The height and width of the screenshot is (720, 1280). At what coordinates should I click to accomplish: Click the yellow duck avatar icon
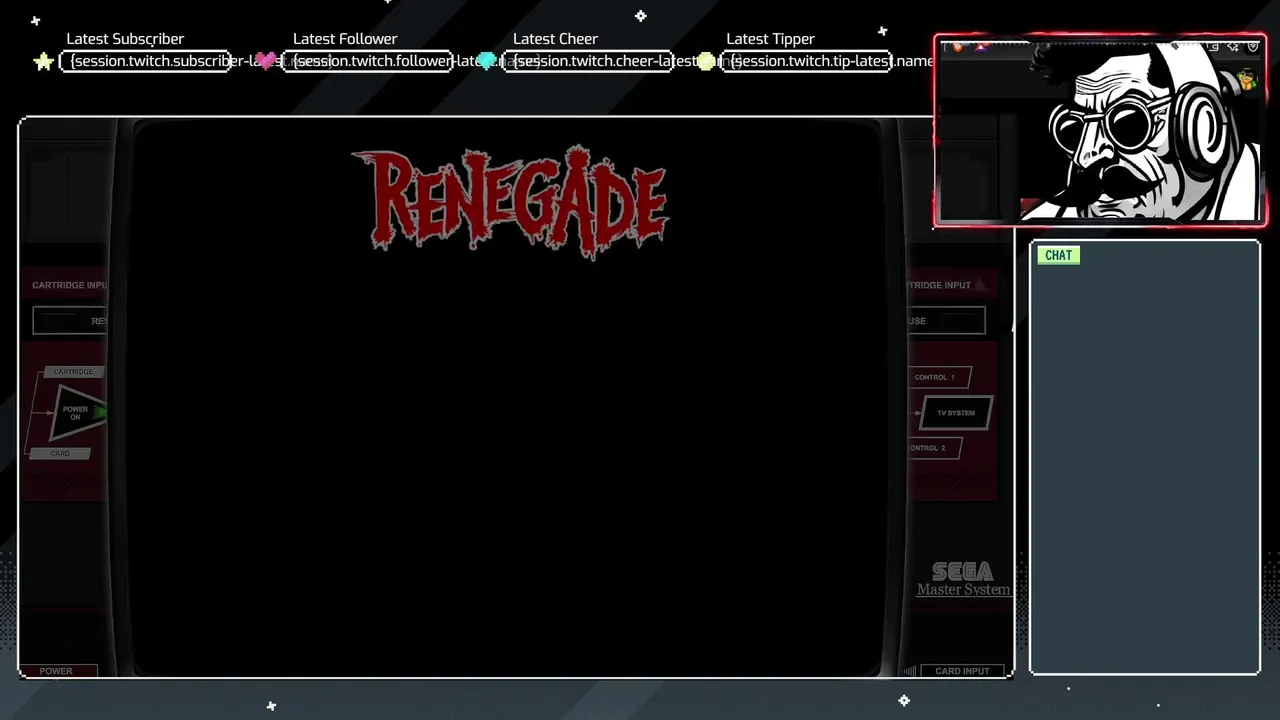[1246, 81]
